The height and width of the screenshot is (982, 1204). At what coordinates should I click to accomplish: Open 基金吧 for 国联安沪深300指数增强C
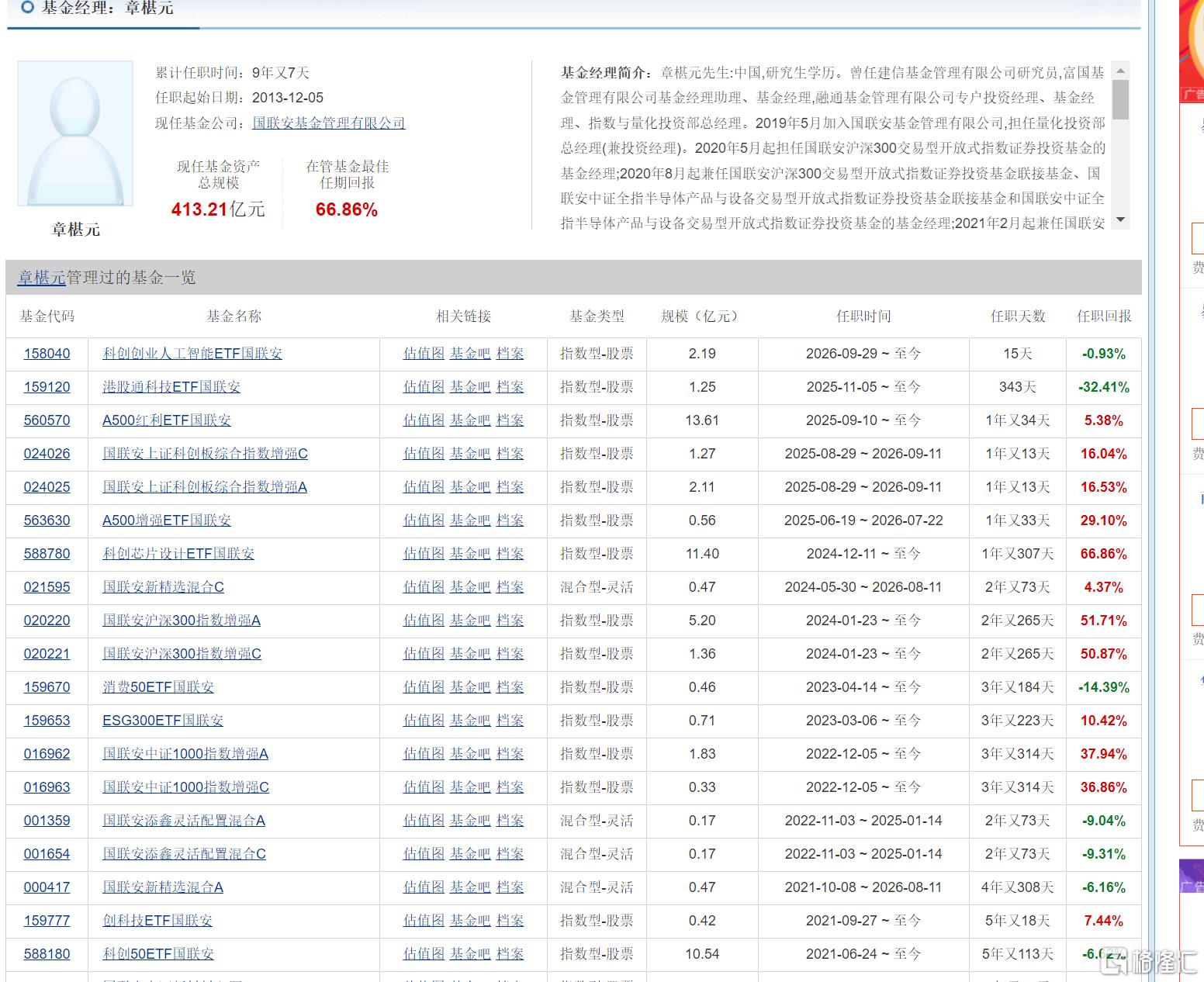click(470, 654)
